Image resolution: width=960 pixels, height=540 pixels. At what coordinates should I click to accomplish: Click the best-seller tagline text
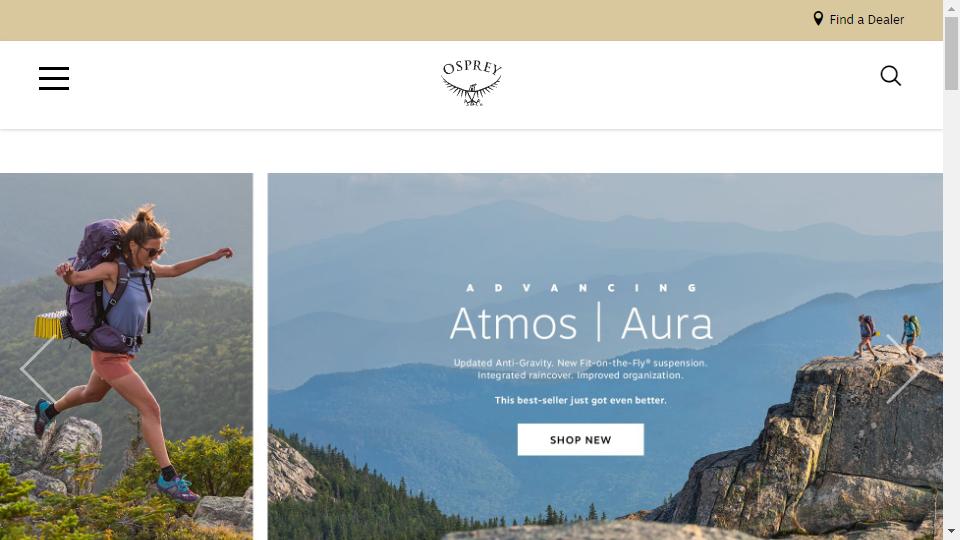pyautogui.click(x=580, y=400)
